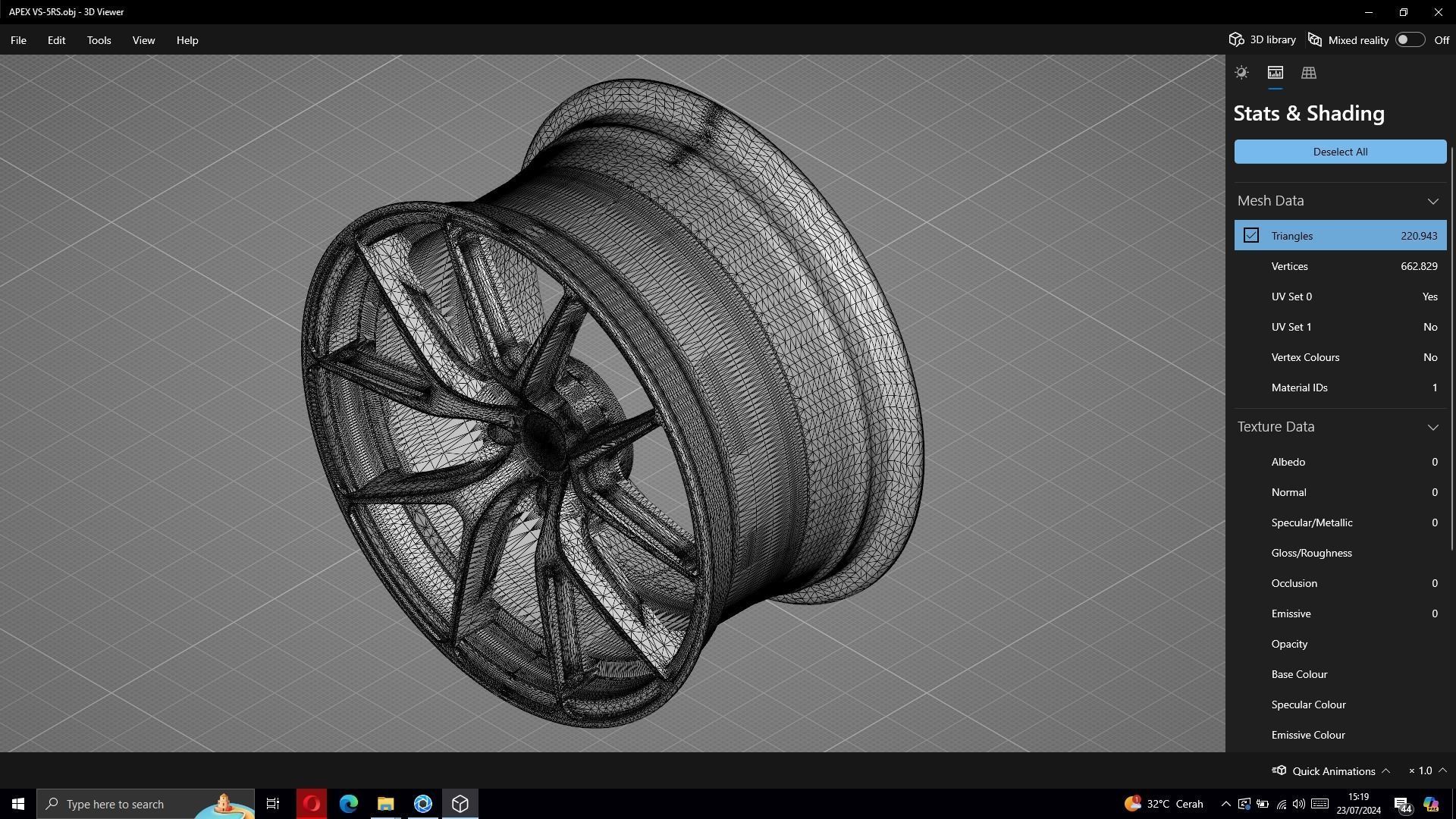Open the blue circular app in taskbar
Screen dimensions: 1456x819
coord(422,804)
